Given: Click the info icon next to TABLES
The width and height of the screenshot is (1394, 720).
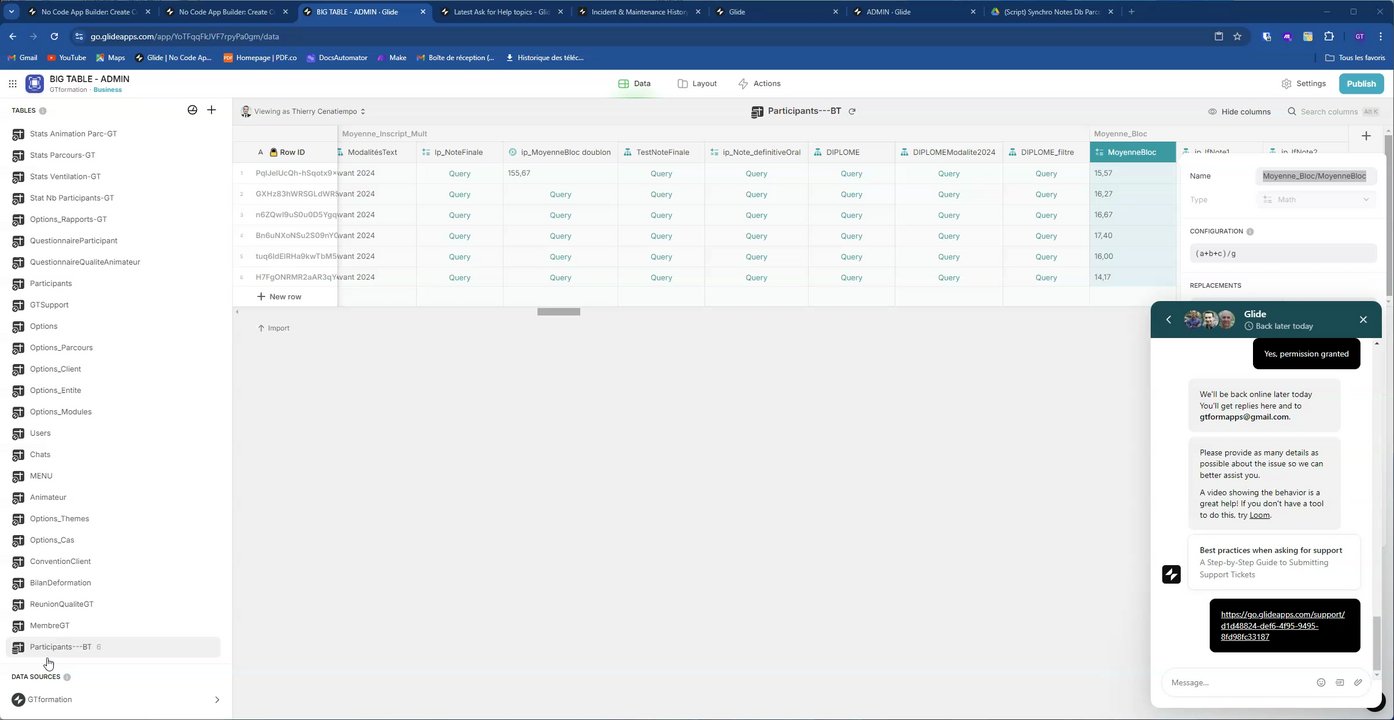Looking at the screenshot, I should [x=43, y=111].
